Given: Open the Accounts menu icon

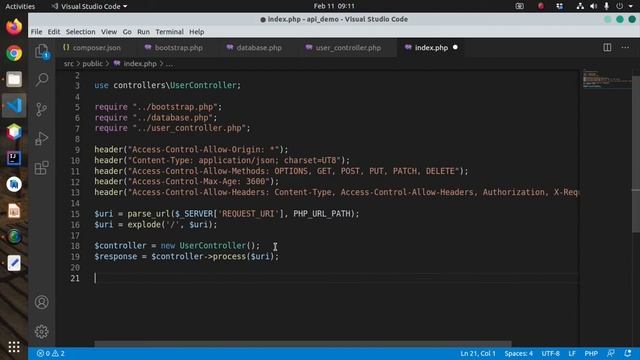Looking at the screenshot, I should [42, 302].
